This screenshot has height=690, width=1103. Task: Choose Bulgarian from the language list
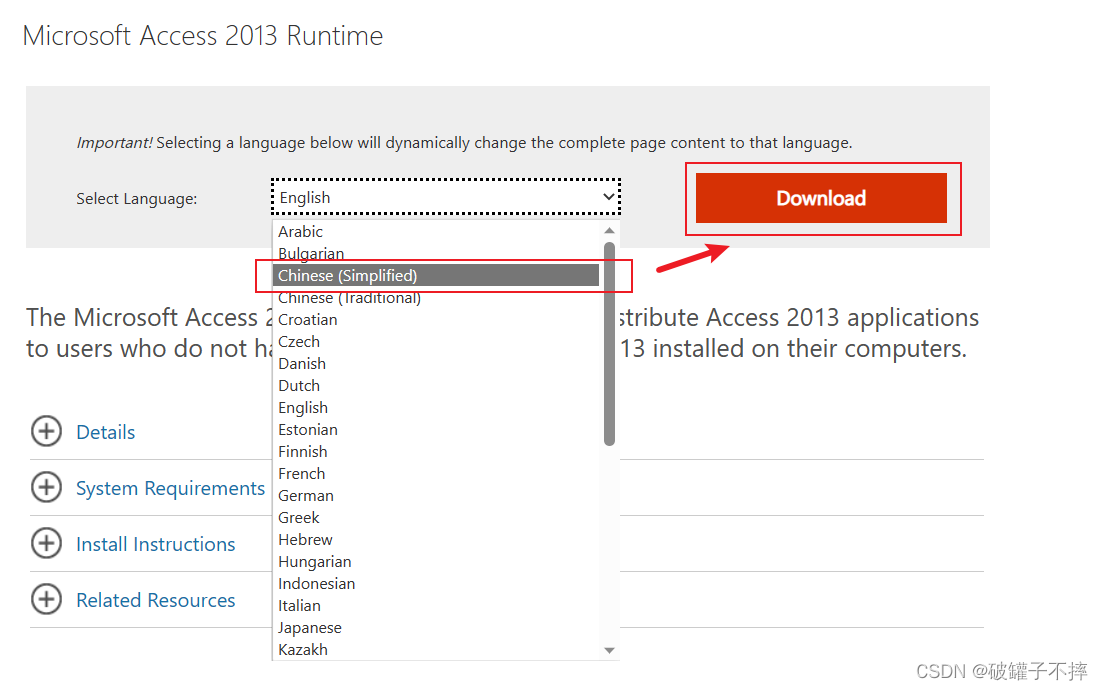tap(436, 253)
